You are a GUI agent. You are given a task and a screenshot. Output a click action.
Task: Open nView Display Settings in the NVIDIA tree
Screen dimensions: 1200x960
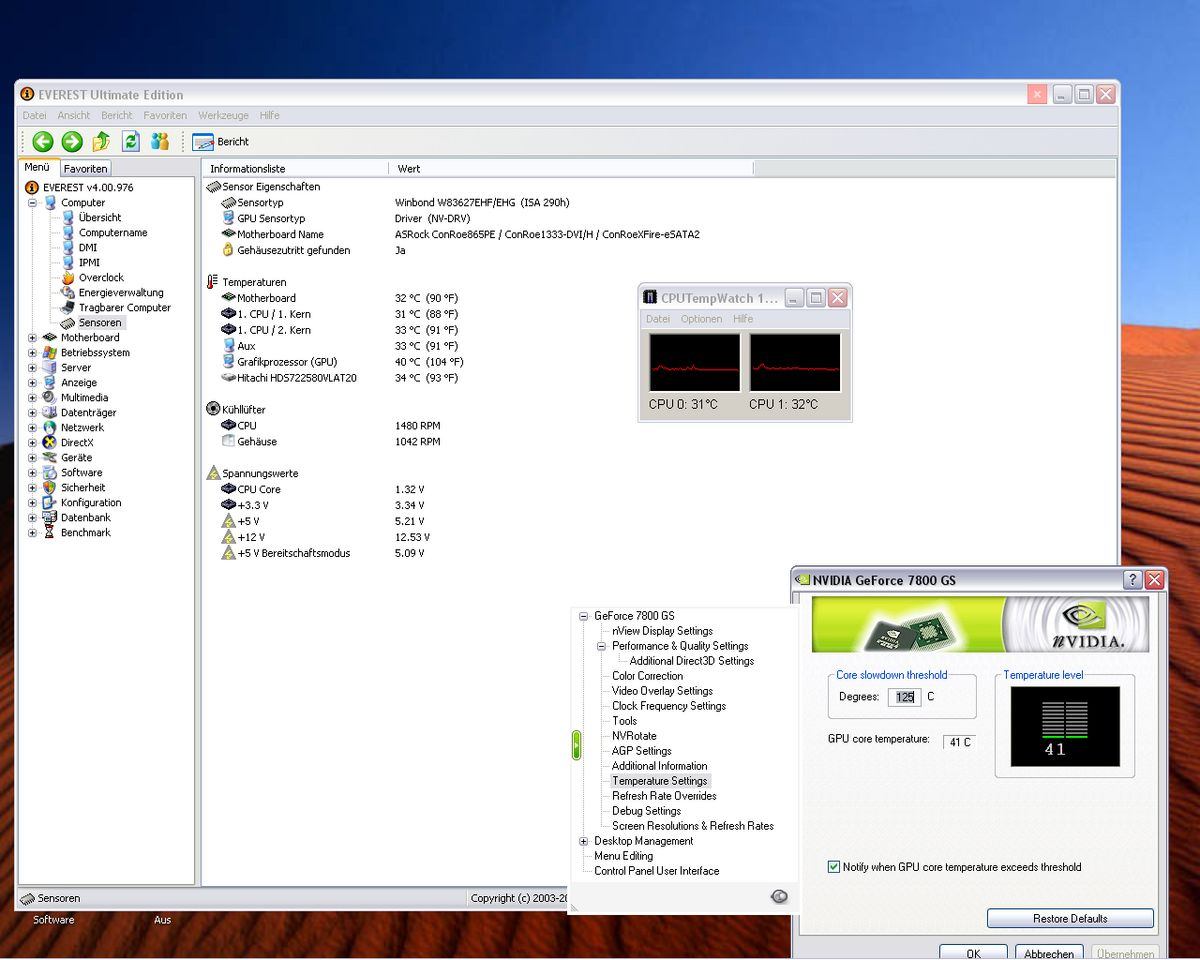(x=662, y=631)
